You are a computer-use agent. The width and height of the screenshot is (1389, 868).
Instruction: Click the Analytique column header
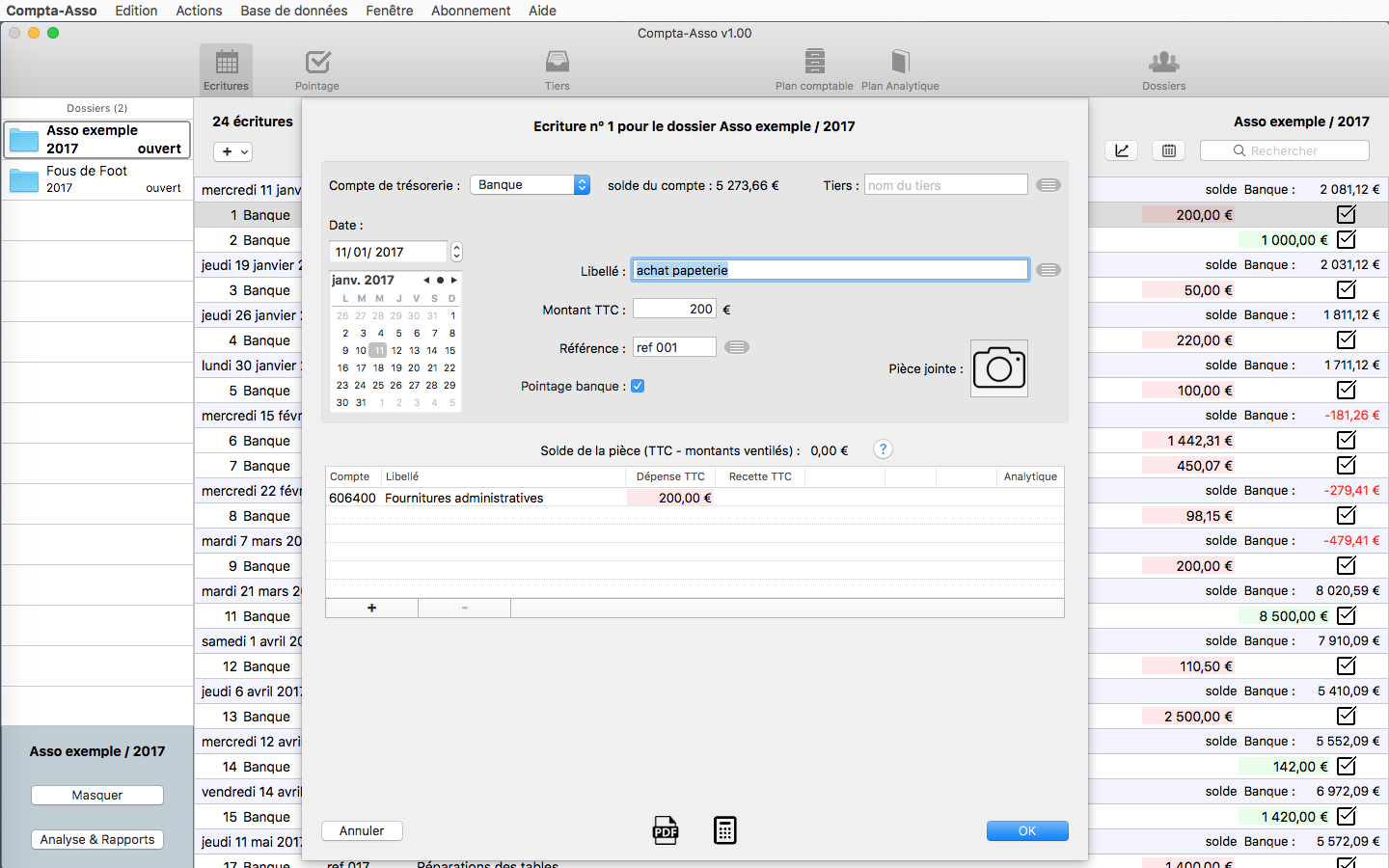(x=1030, y=476)
